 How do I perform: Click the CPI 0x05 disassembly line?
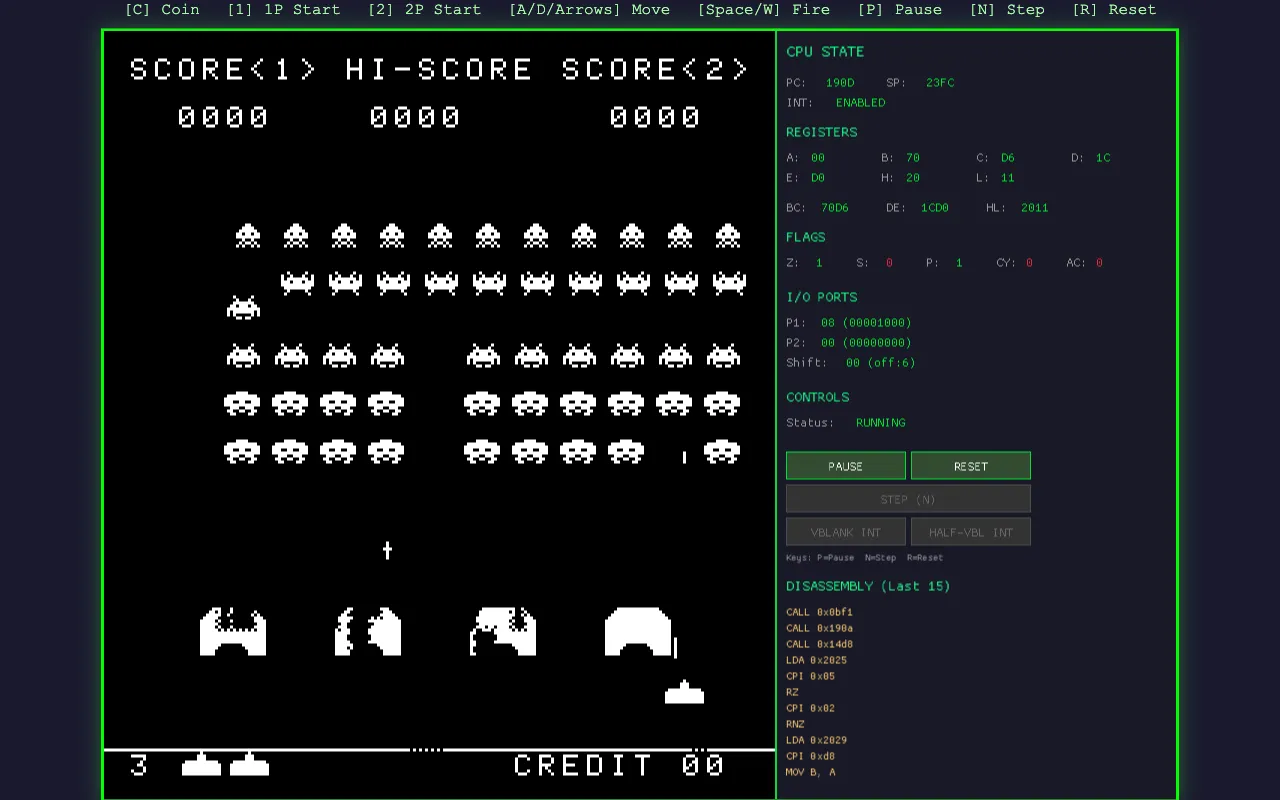pos(810,676)
